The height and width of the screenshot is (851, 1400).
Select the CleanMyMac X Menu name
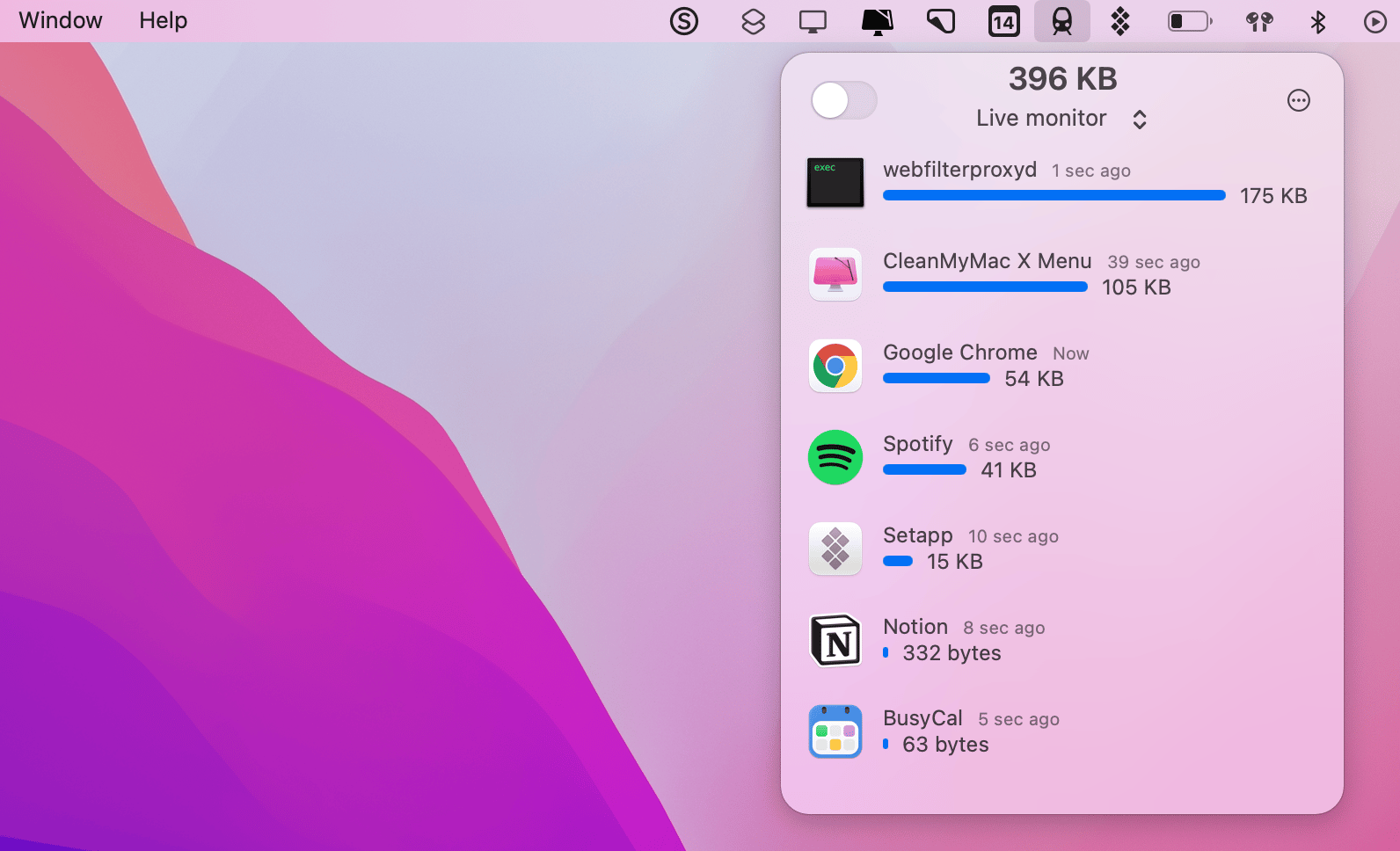pyautogui.click(x=988, y=261)
